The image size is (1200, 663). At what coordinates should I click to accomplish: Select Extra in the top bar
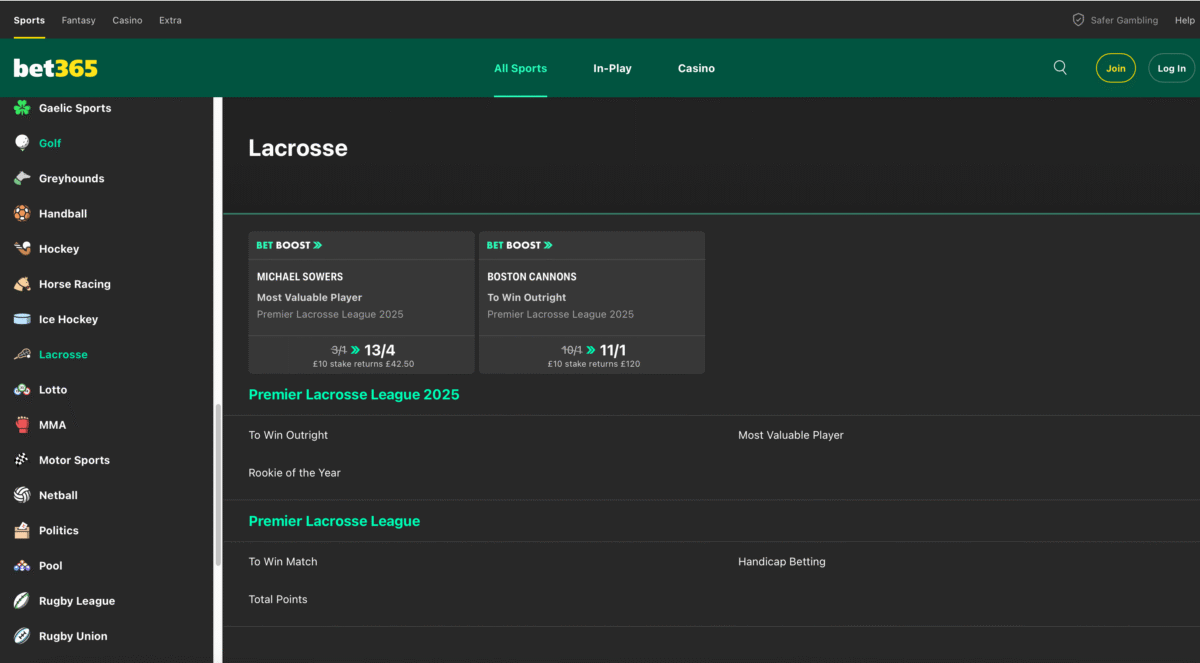coord(170,20)
